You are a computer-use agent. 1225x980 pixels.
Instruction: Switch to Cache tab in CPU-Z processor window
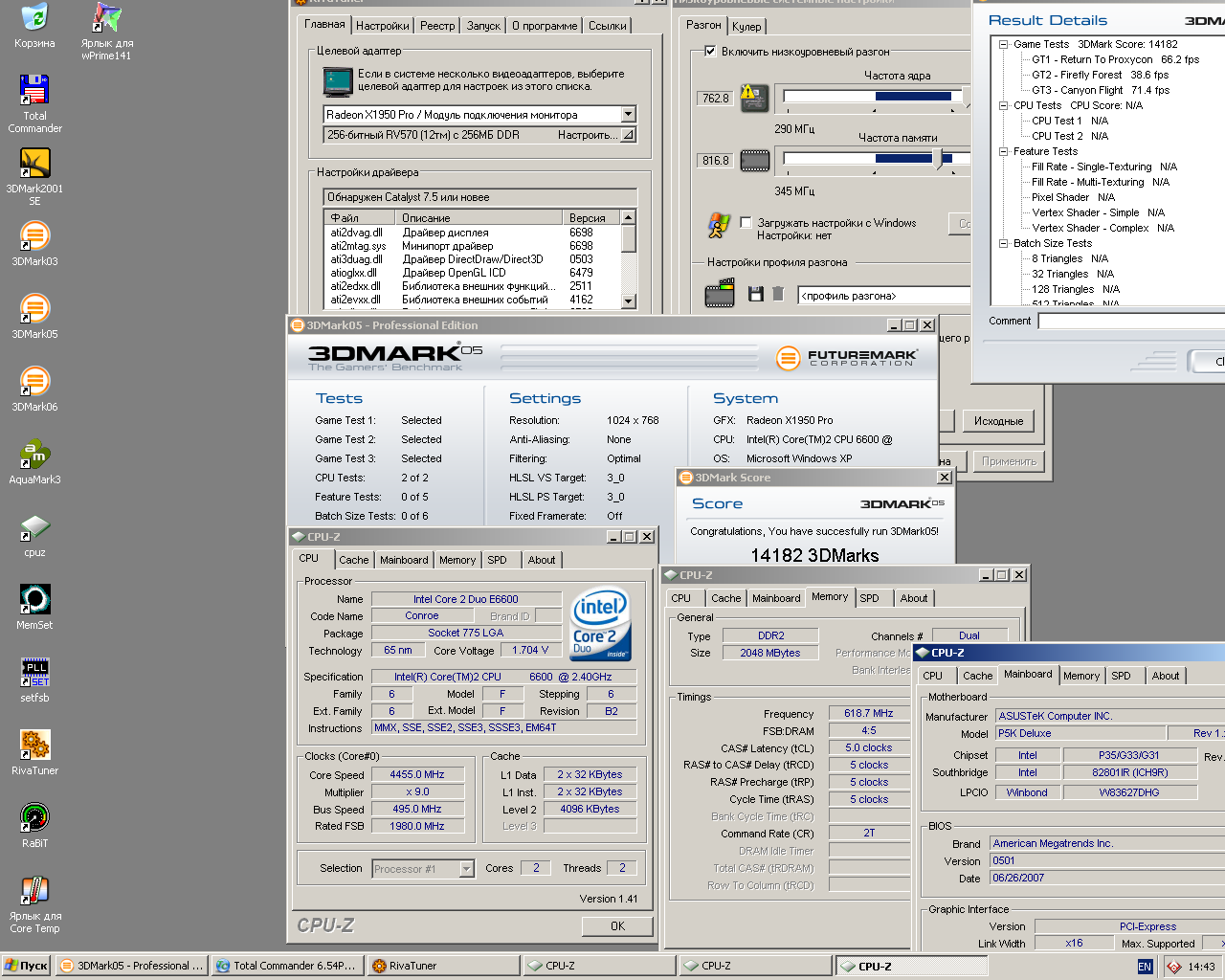click(x=353, y=560)
